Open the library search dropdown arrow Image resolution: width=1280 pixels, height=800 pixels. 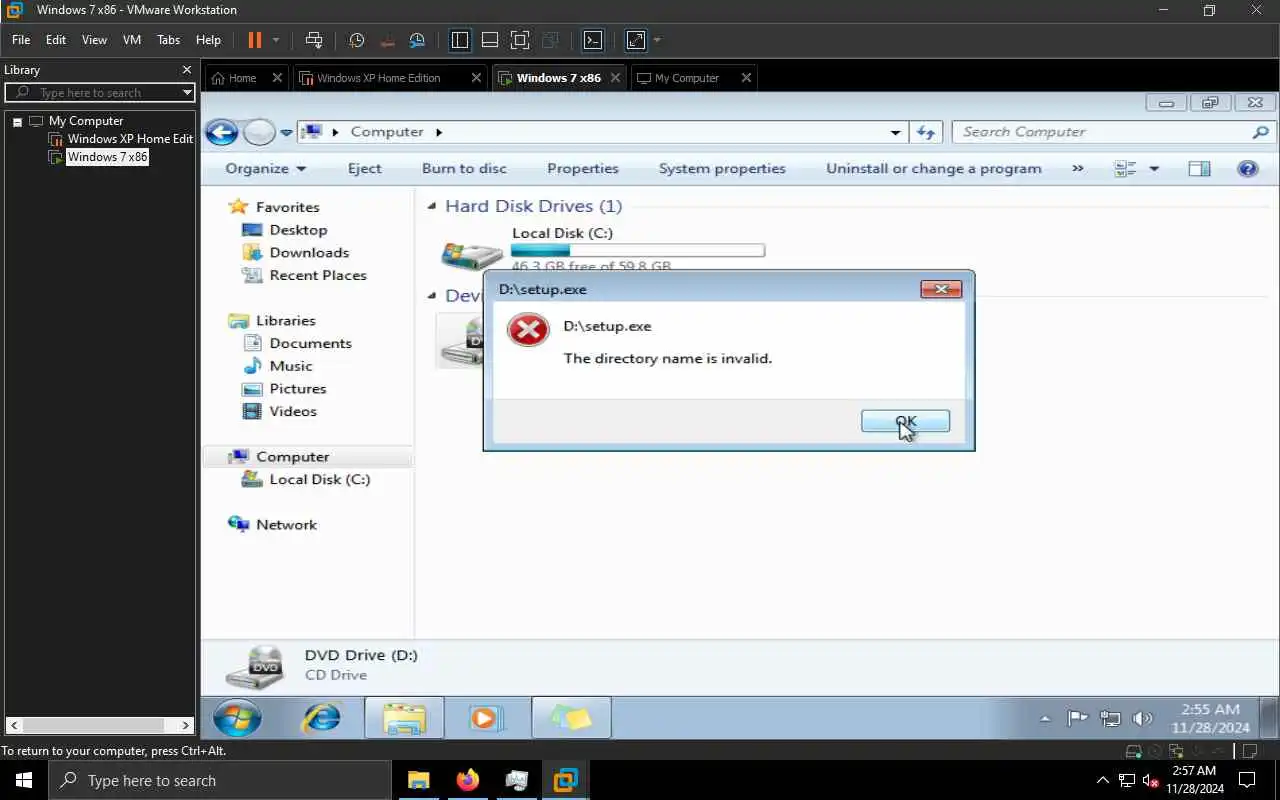click(x=187, y=92)
